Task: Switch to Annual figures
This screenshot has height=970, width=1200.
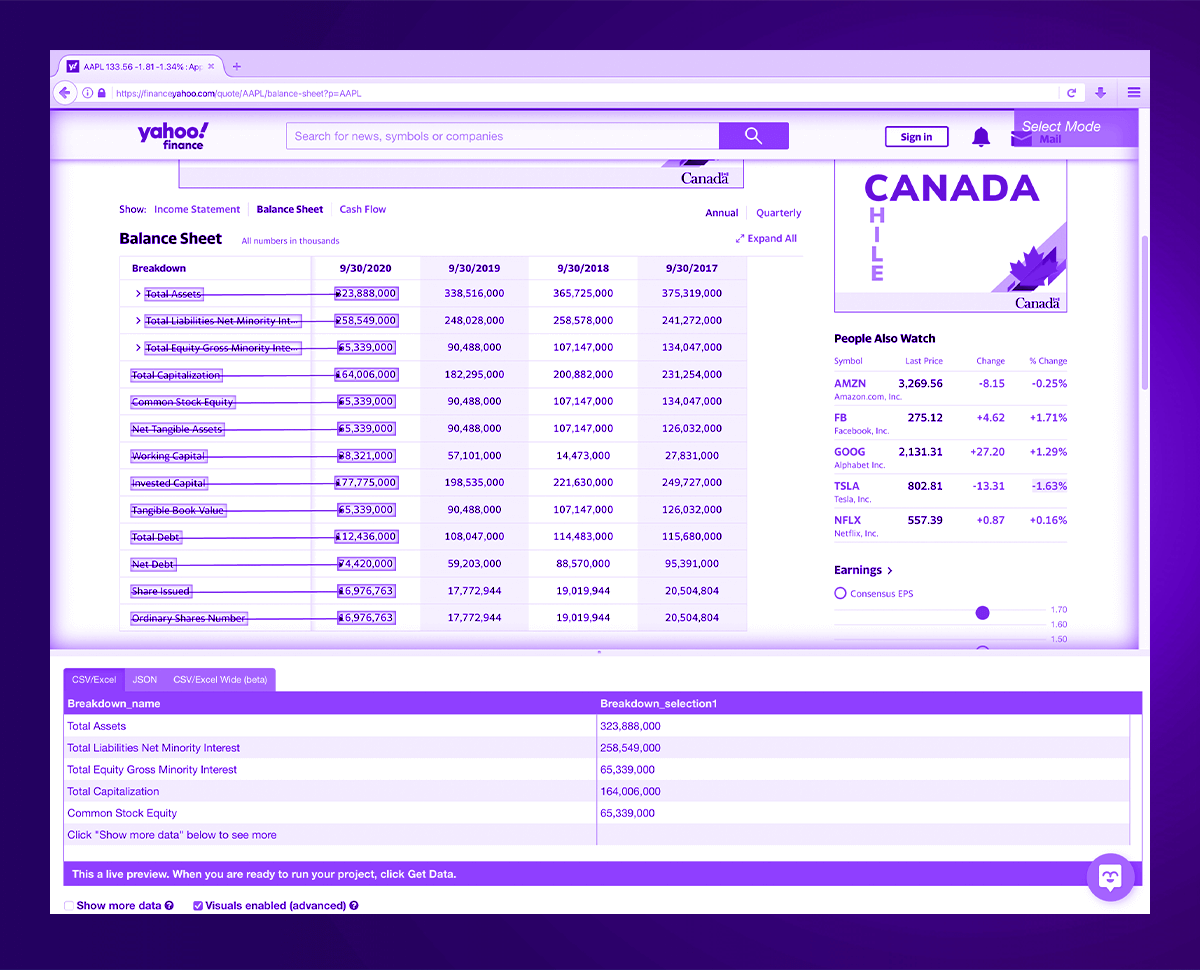Action: (x=722, y=213)
